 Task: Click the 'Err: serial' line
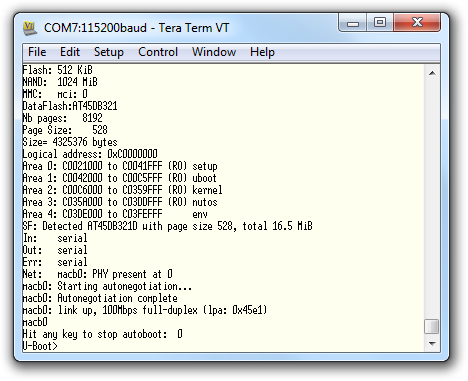click(55, 262)
